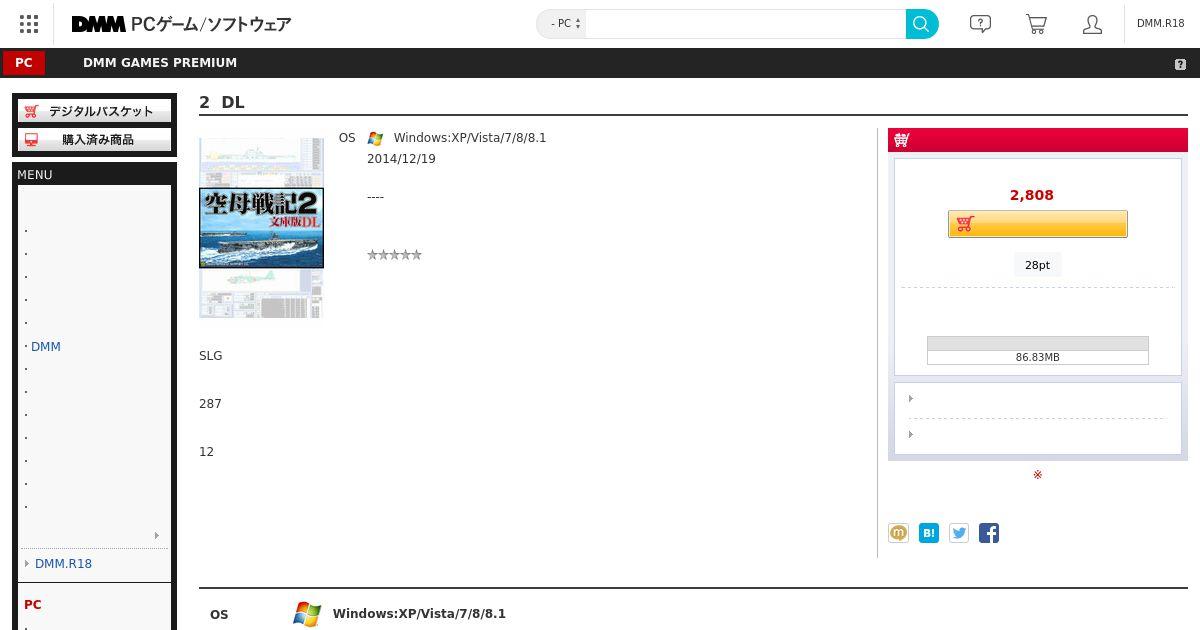Click the magnifier search button

[922, 24]
